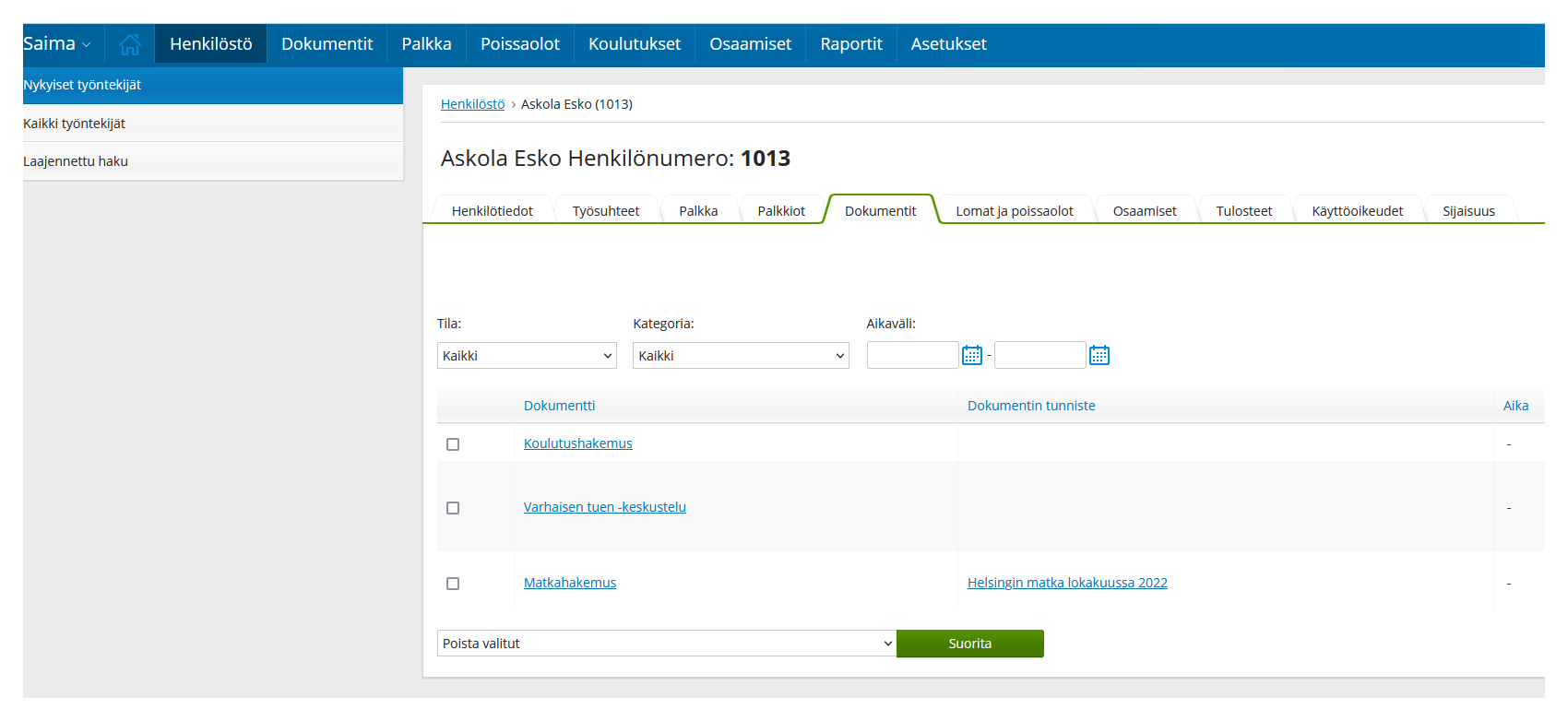Open the end date calendar picker

coord(1099,355)
